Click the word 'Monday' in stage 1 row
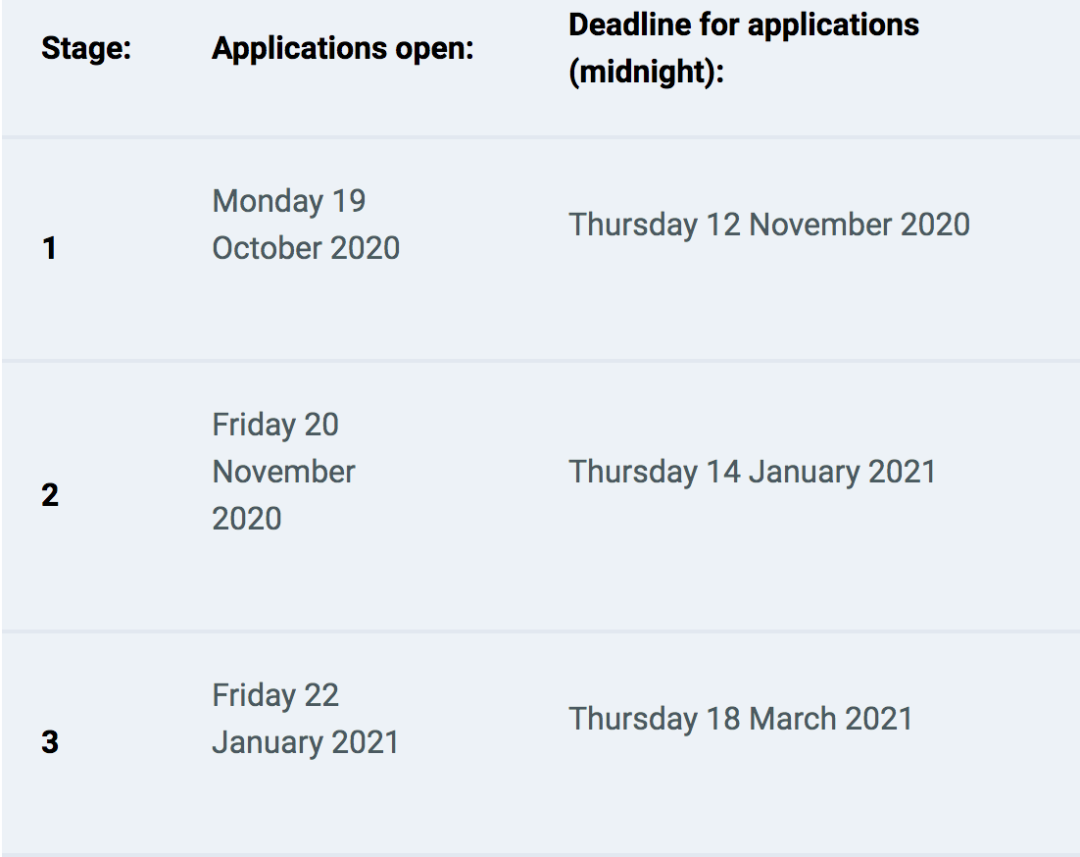 click(x=268, y=201)
